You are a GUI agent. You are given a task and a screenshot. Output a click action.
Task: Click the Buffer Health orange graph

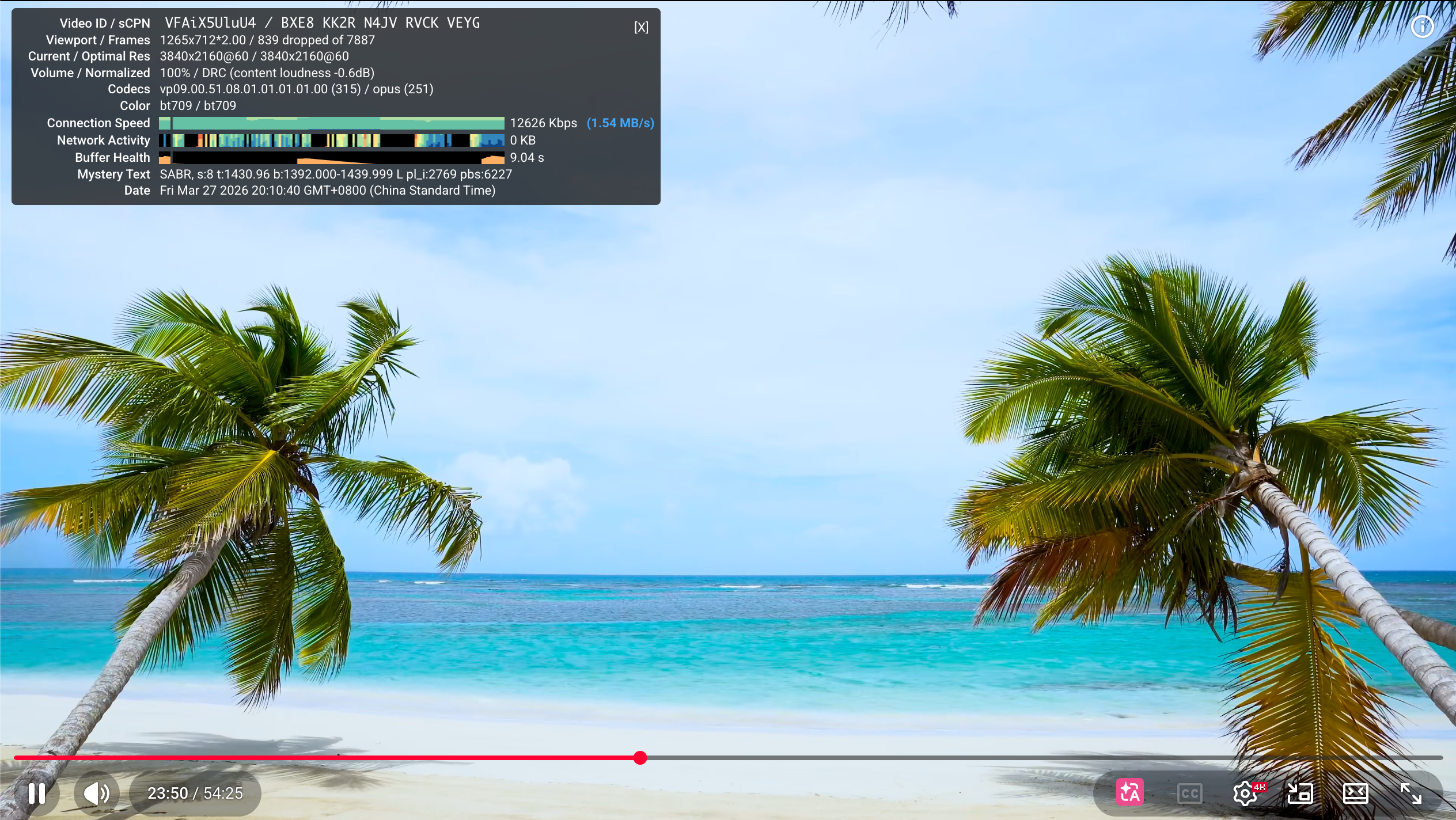pos(331,158)
